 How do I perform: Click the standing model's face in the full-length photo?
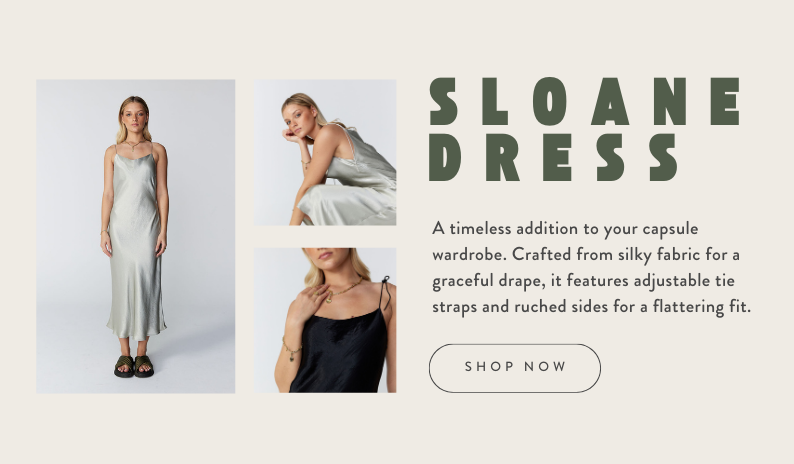(134, 118)
